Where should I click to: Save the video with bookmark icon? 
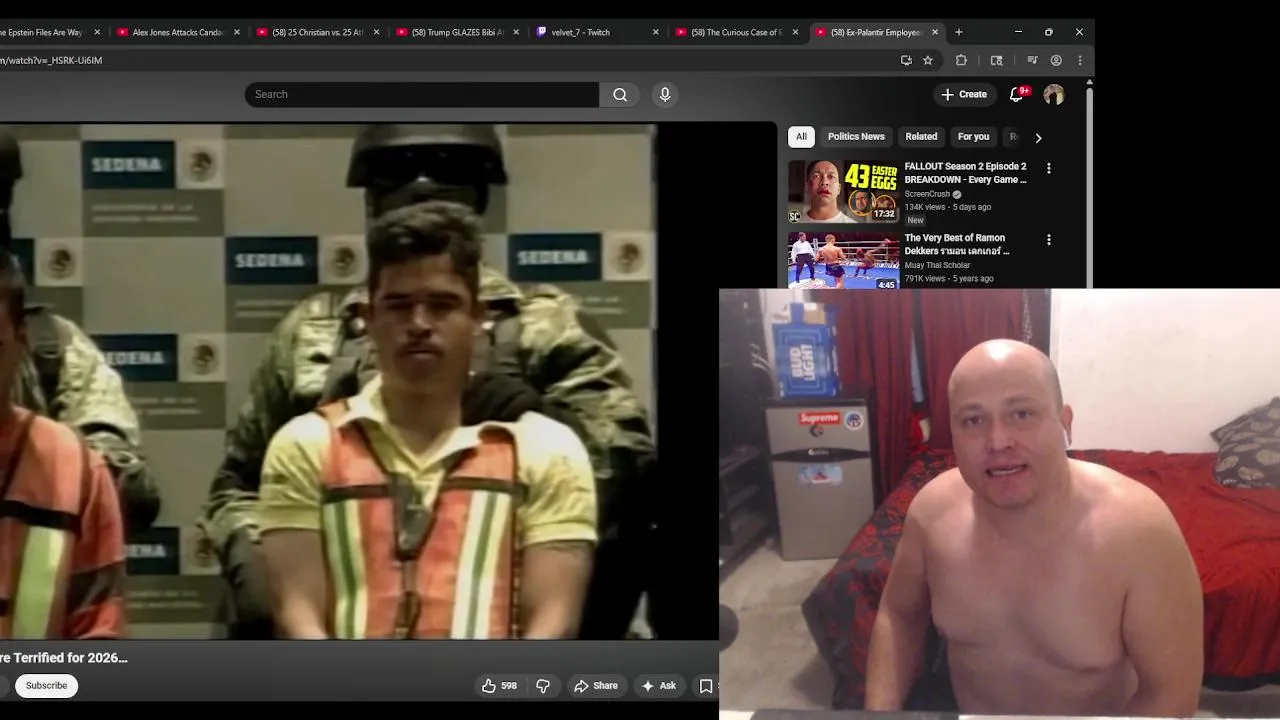[x=706, y=685]
